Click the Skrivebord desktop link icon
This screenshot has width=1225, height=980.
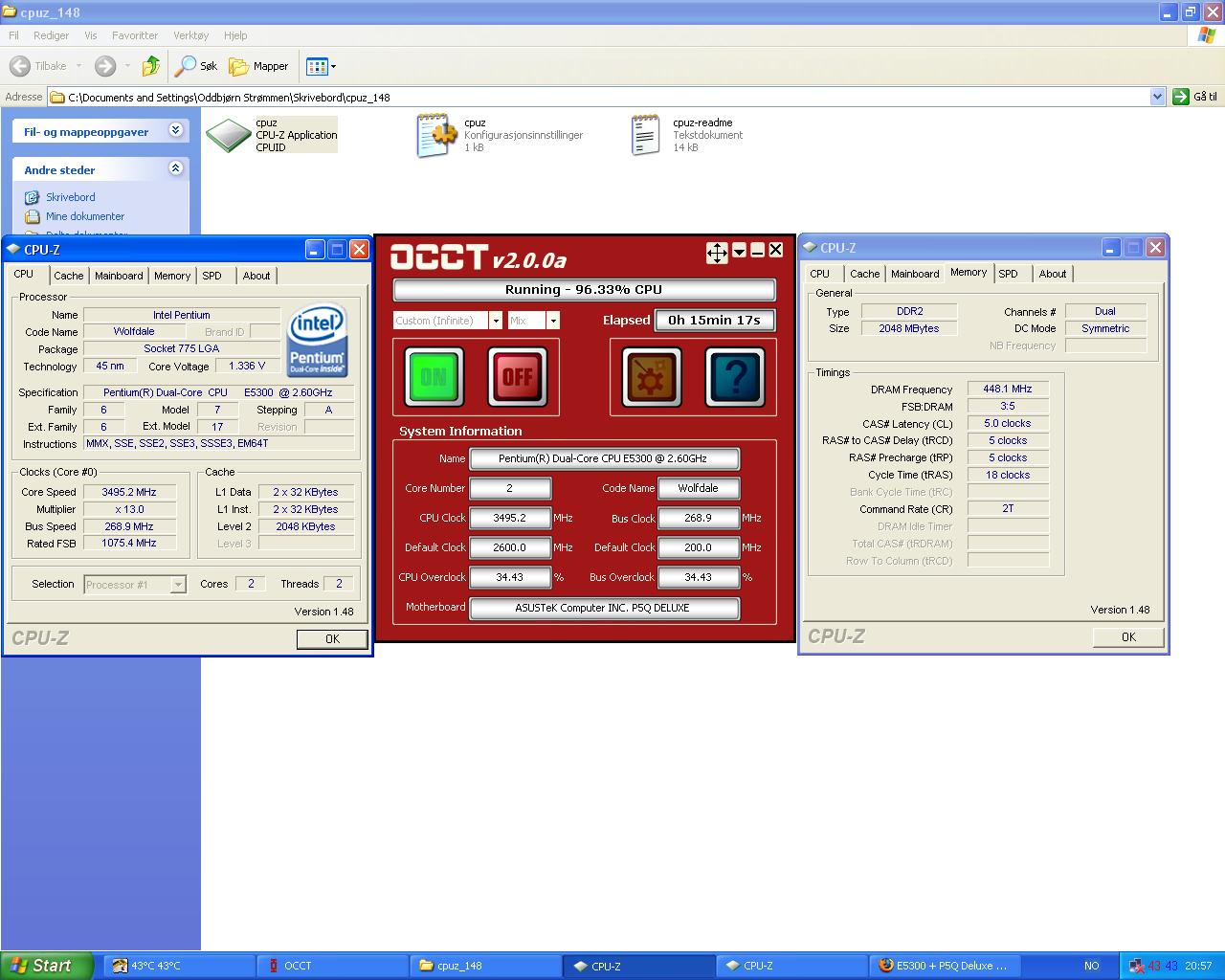click(x=33, y=197)
